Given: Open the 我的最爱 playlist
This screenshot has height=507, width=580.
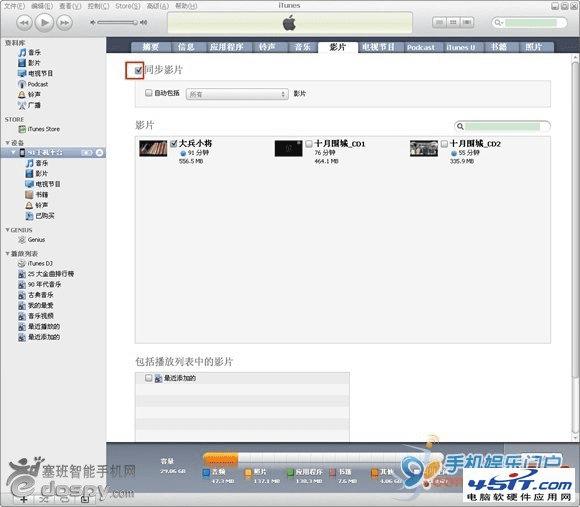Looking at the screenshot, I should point(36,305).
